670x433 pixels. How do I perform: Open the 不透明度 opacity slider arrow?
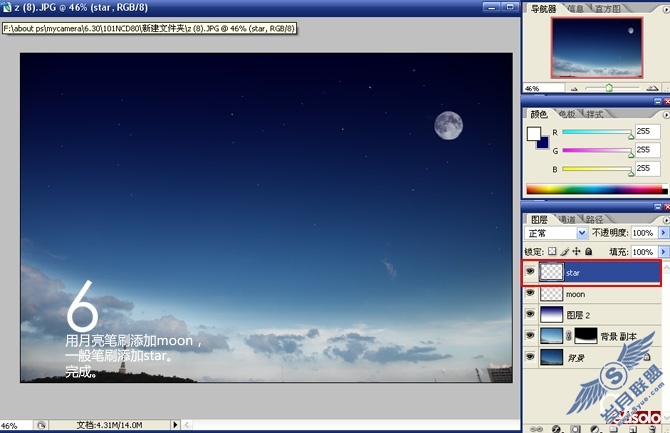[663, 233]
